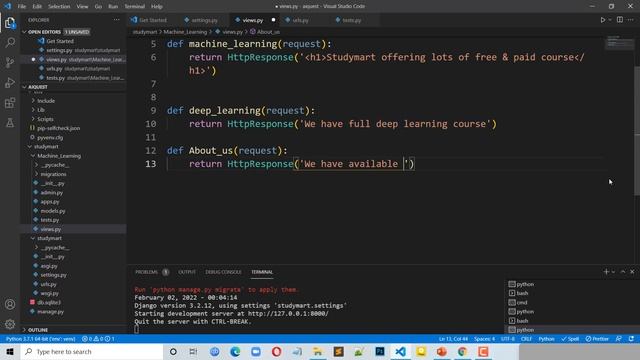Open Manage gear settings icon

click(x=10, y=324)
